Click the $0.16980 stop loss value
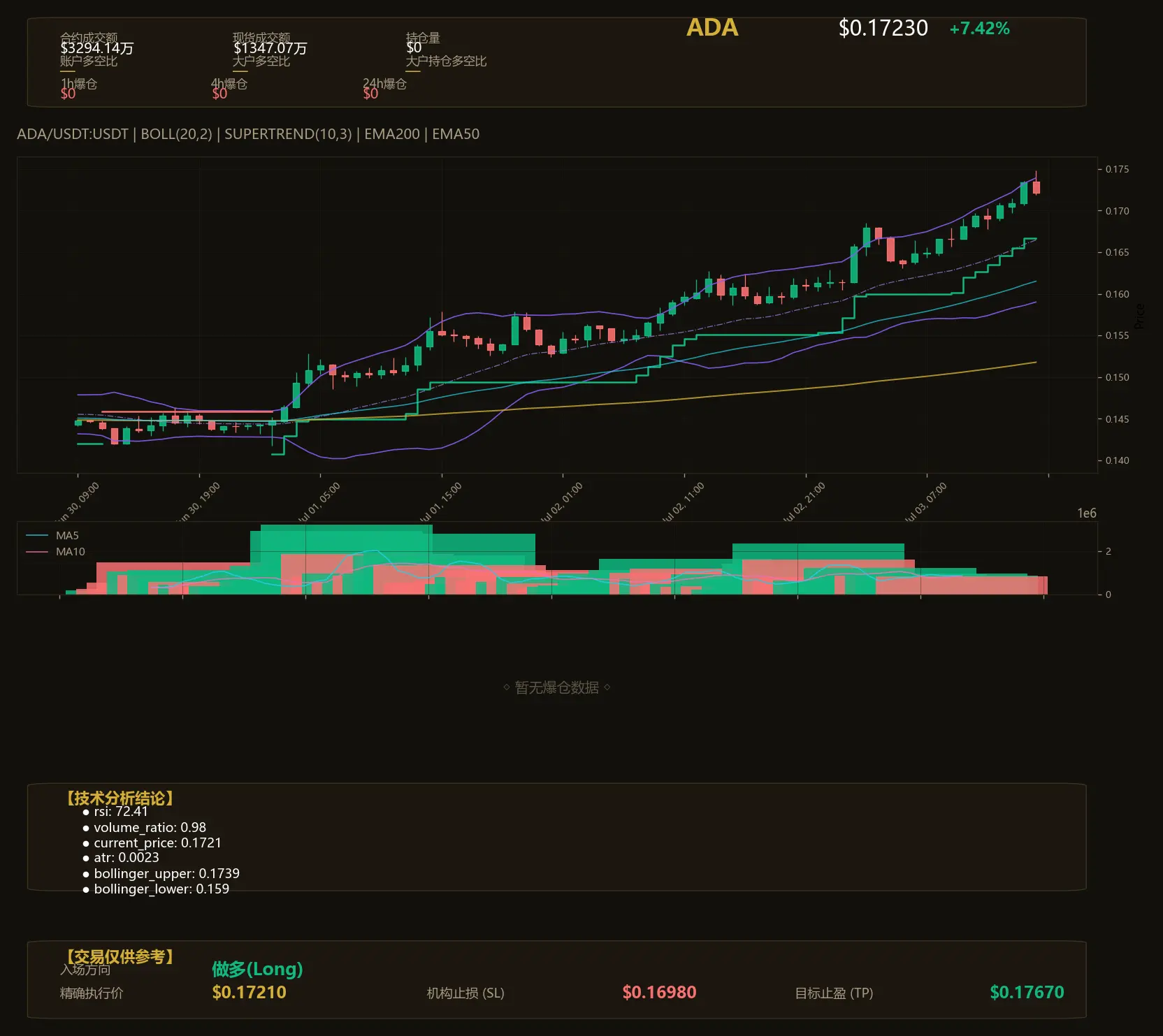Image resolution: width=1163 pixels, height=1036 pixels. coord(659,993)
